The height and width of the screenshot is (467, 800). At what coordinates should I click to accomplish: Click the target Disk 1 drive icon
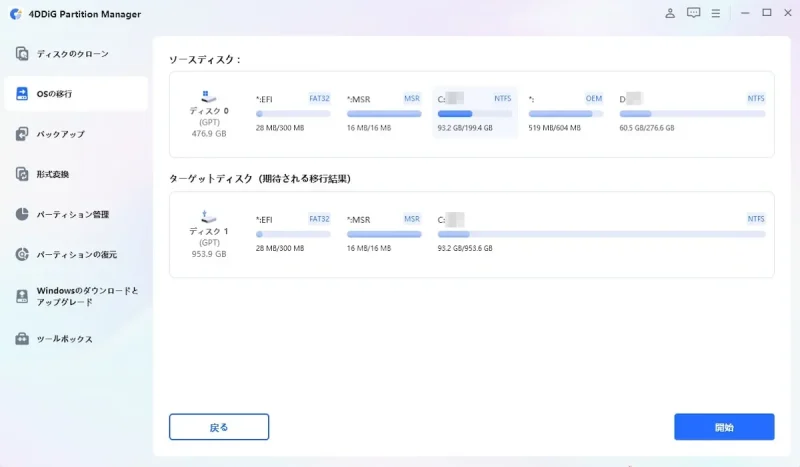coord(208,216)
